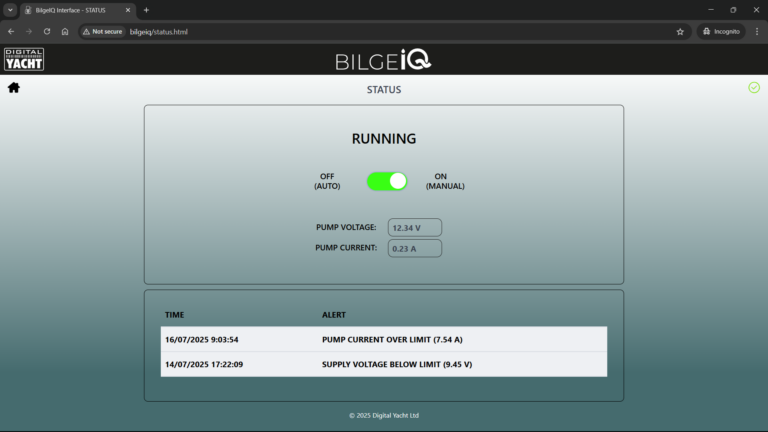Image resolution: width=768 pixels, height=432 pixels.
Task: Select the Pump Current Over Limit alert row
Action: pyautogui.click(x=384, y=340)
